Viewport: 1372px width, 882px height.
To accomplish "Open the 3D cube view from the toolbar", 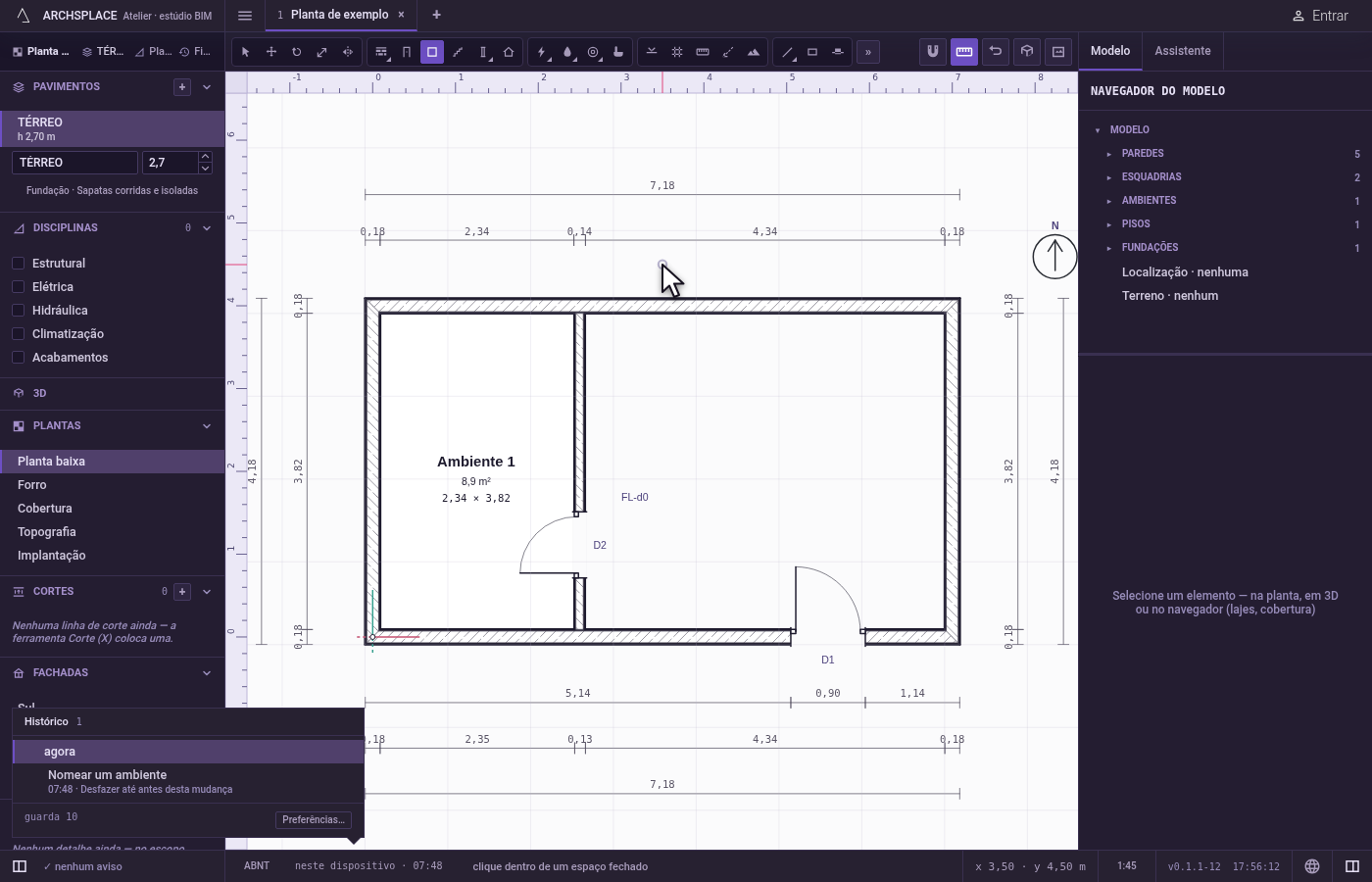I will coord(1027,51).
